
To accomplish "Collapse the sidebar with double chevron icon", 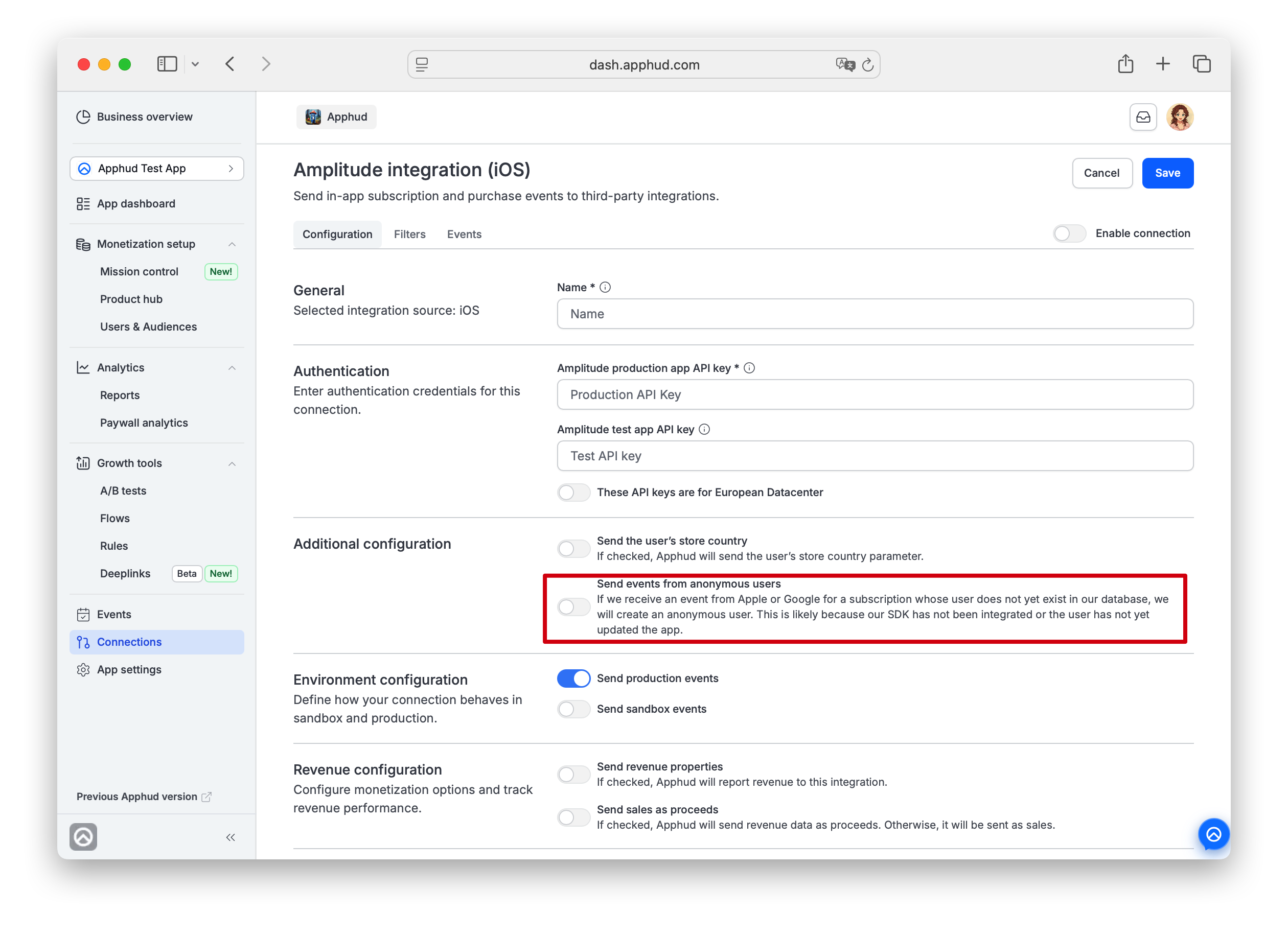I will click(231, 837).
